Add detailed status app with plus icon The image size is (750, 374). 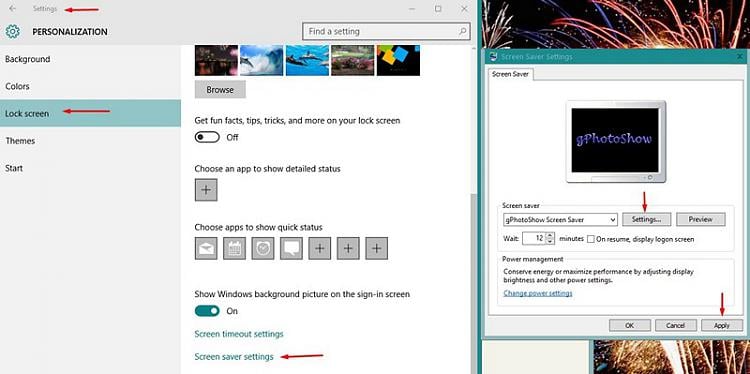click(206, 190)
